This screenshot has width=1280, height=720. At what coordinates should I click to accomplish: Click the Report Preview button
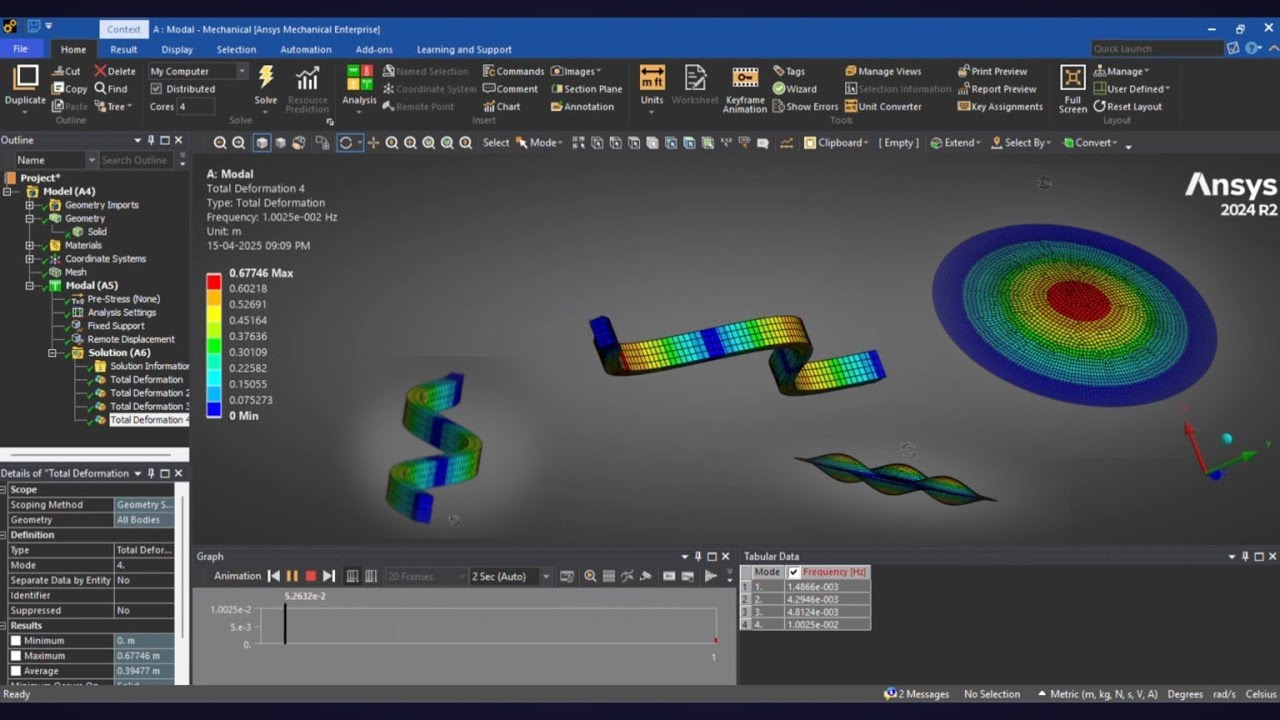click(997, 89)
